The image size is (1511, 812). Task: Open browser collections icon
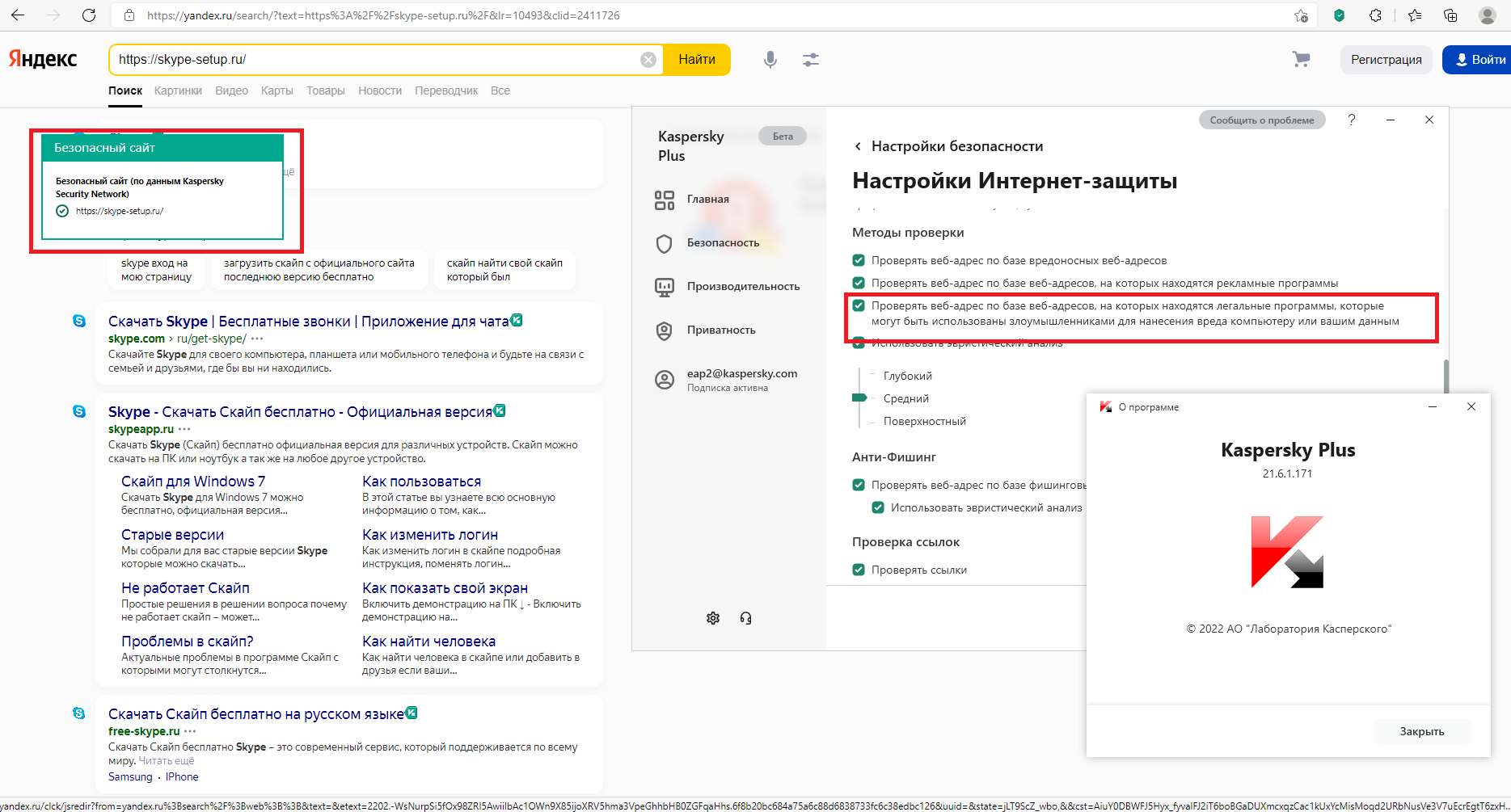coord(1450,15)
